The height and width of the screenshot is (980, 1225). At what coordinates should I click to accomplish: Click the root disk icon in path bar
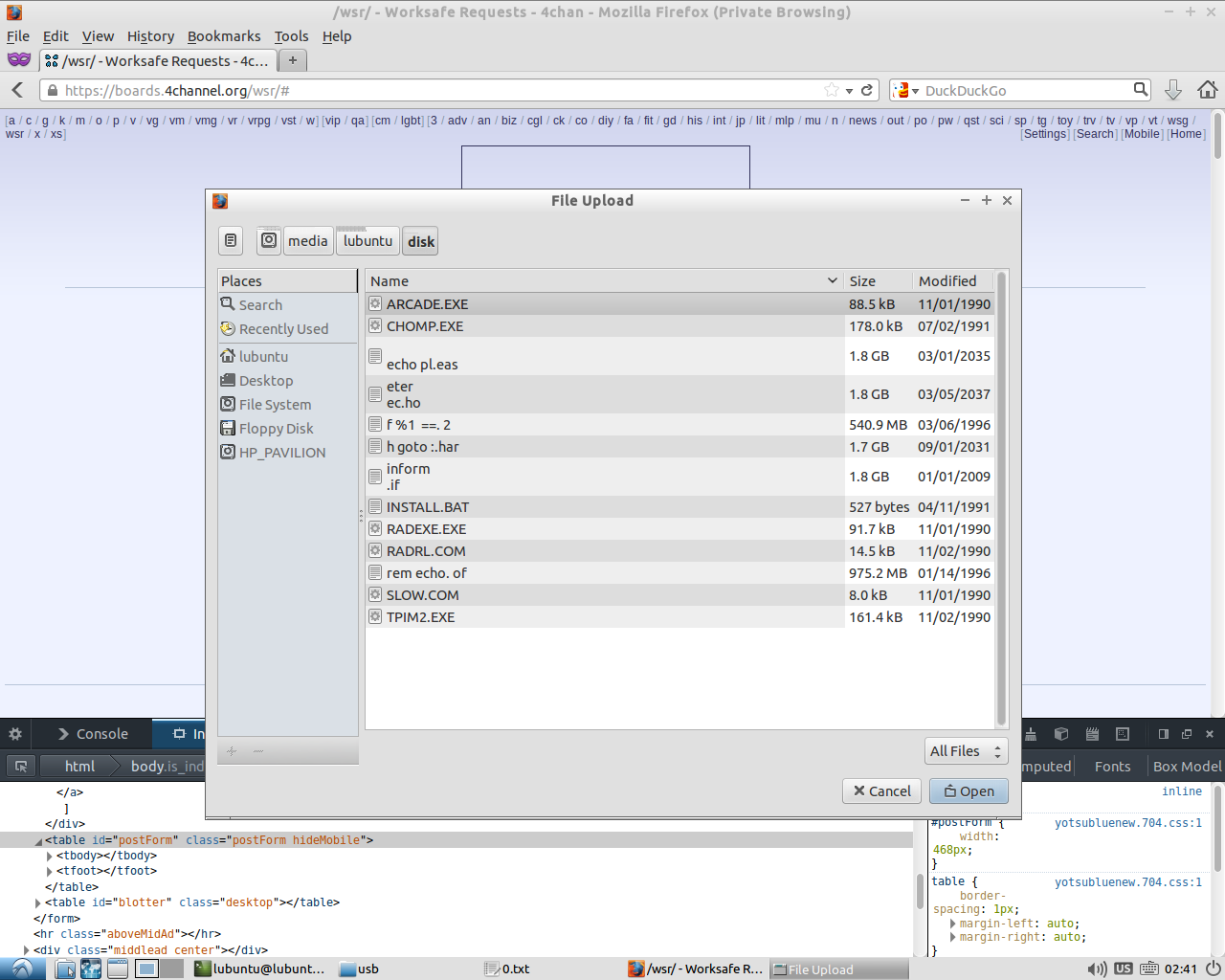(269, 241)
